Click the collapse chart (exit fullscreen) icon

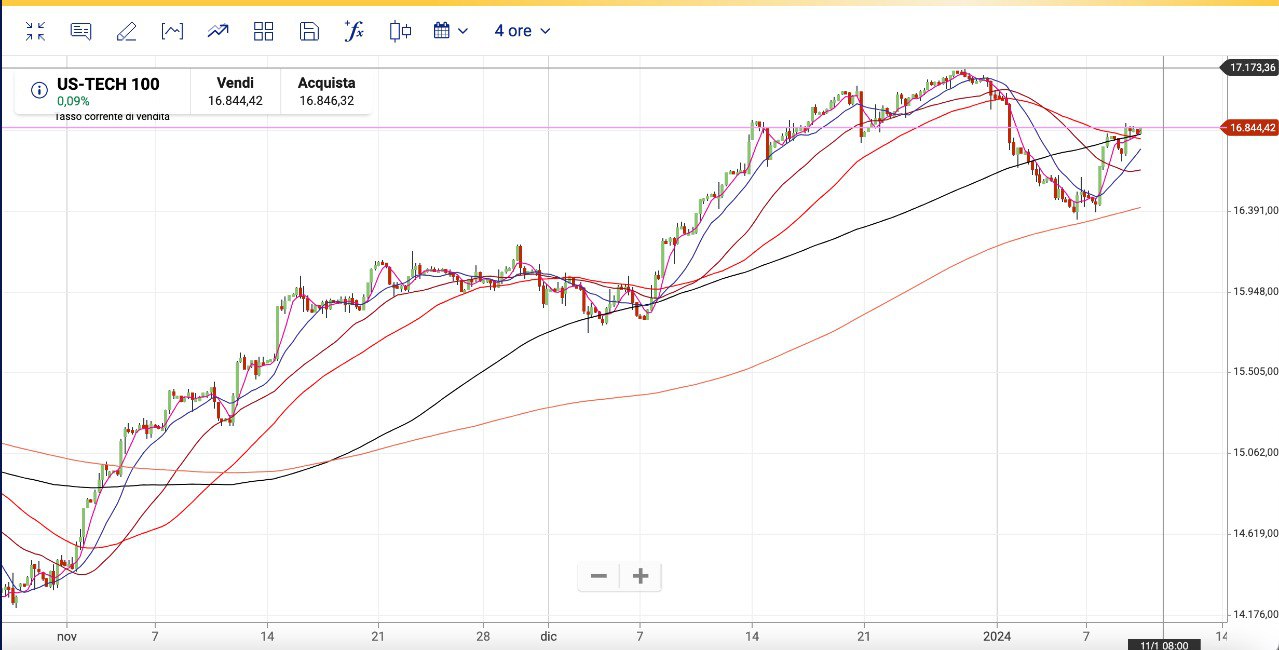(36, 31)
